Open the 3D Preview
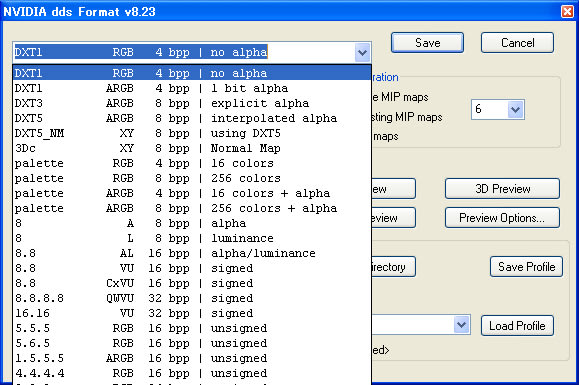The height and width of the screenshot is (385, 579). [x=502, y=189]
